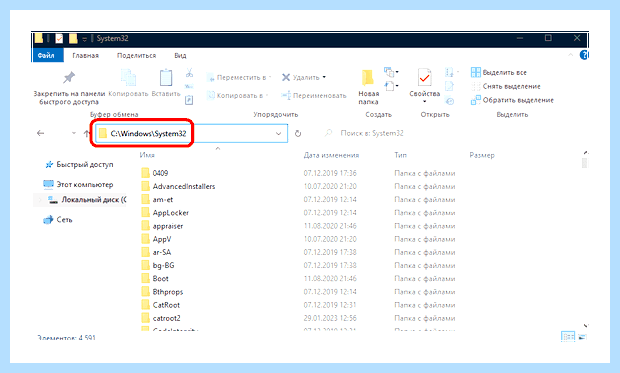Click Переместить в button
Viewport: 620px width, 373px height.
click(x=239, y=78)
